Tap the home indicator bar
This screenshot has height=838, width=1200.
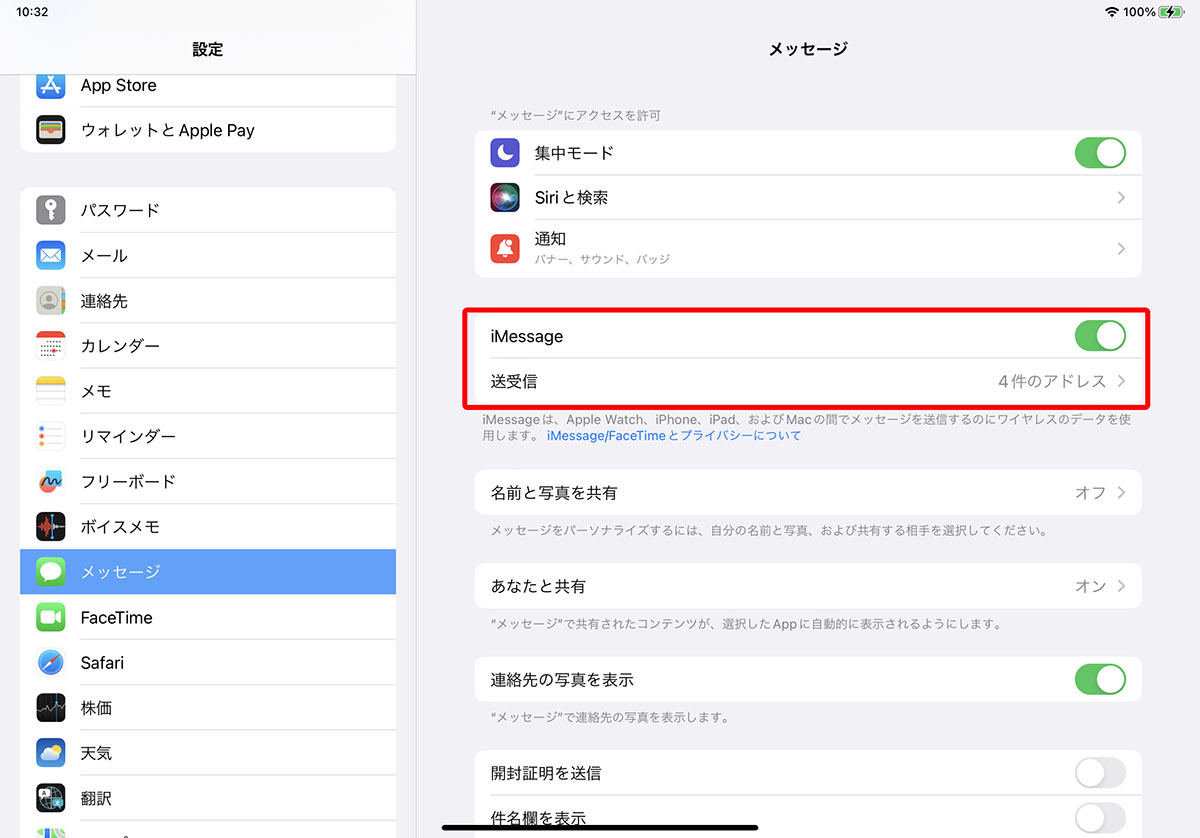tap(600, 828)
